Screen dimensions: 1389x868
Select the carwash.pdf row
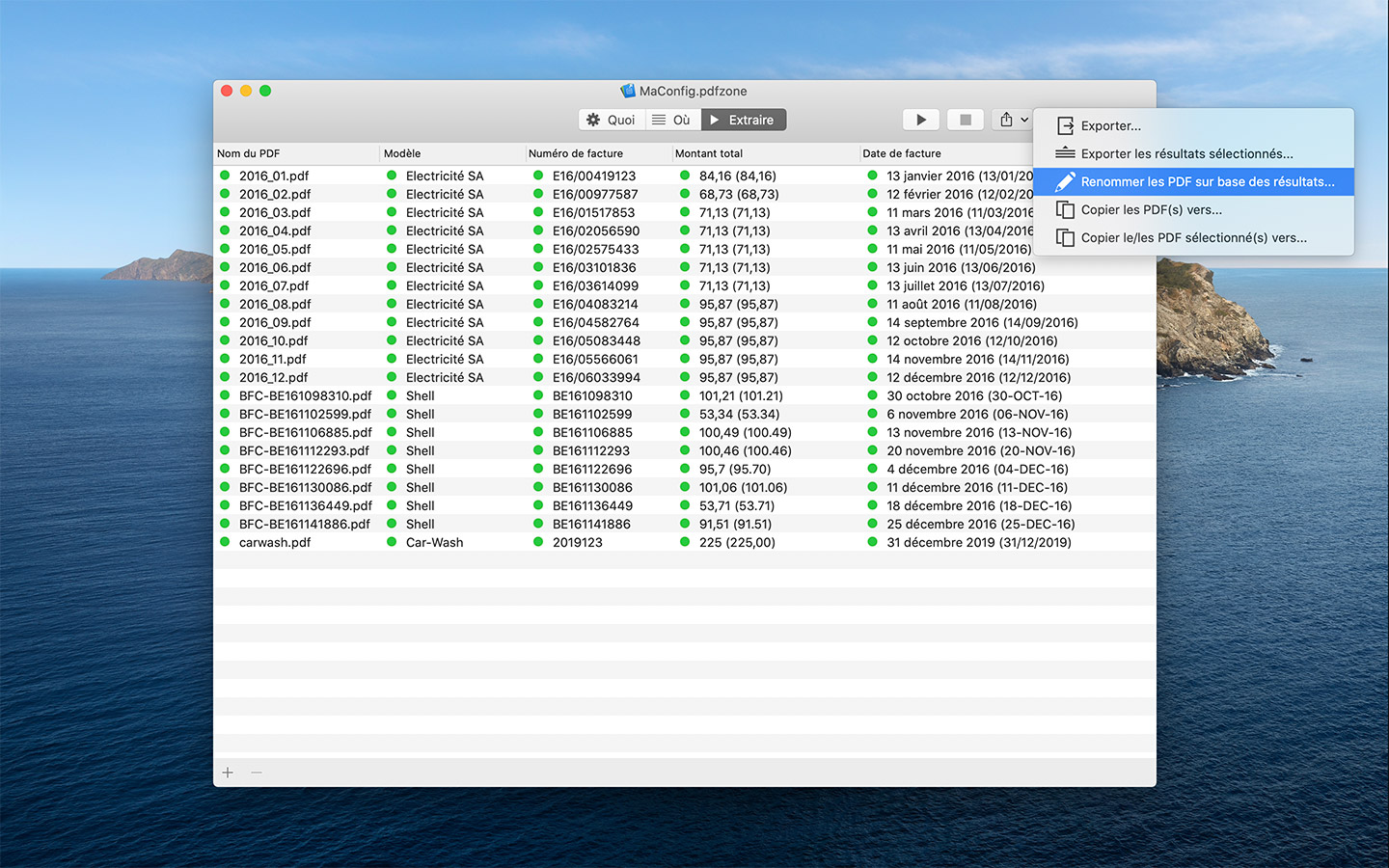click(275, 542)
